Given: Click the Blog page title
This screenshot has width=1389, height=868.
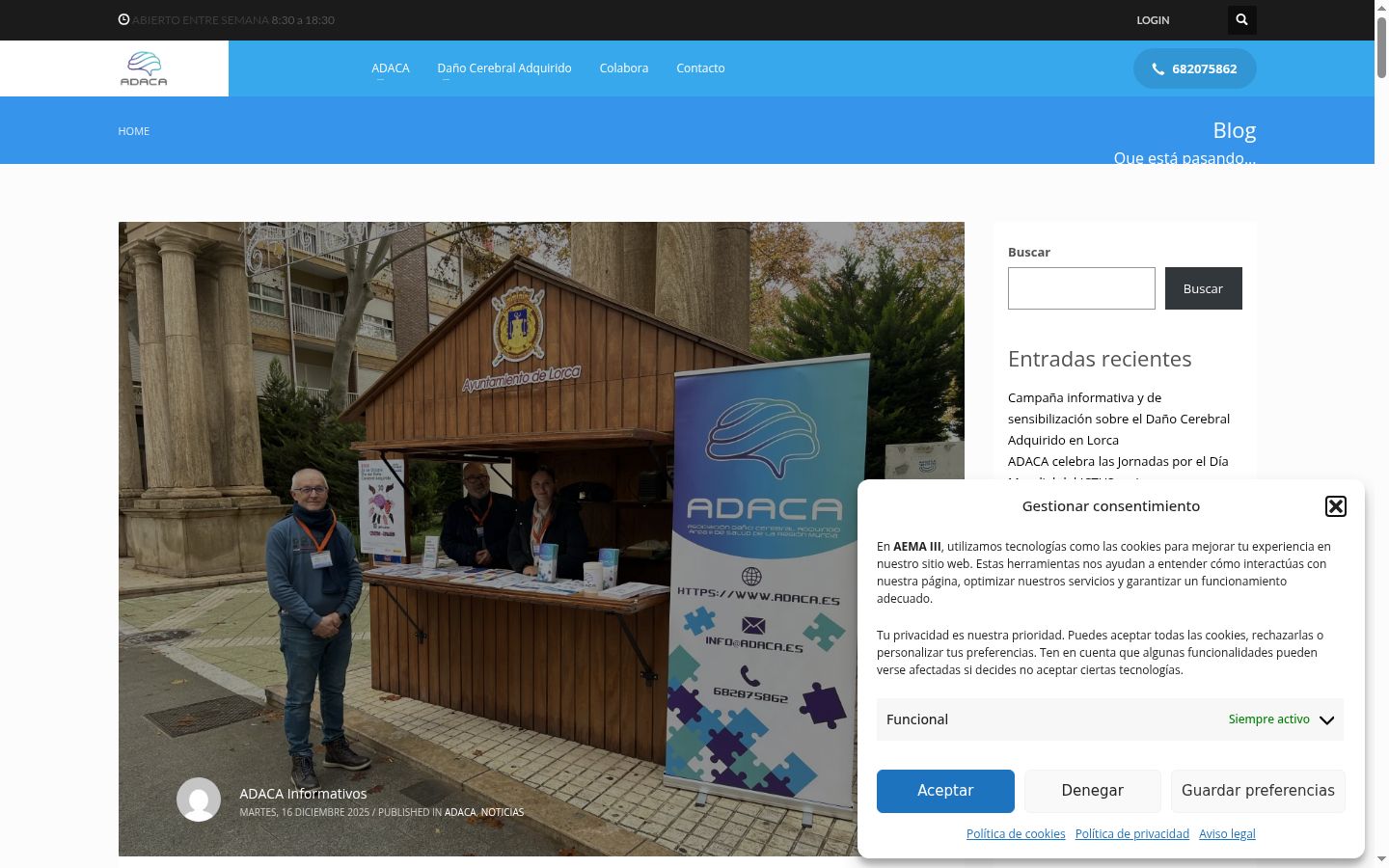Looking at the screenshot, I should [x=1234, y=130].
